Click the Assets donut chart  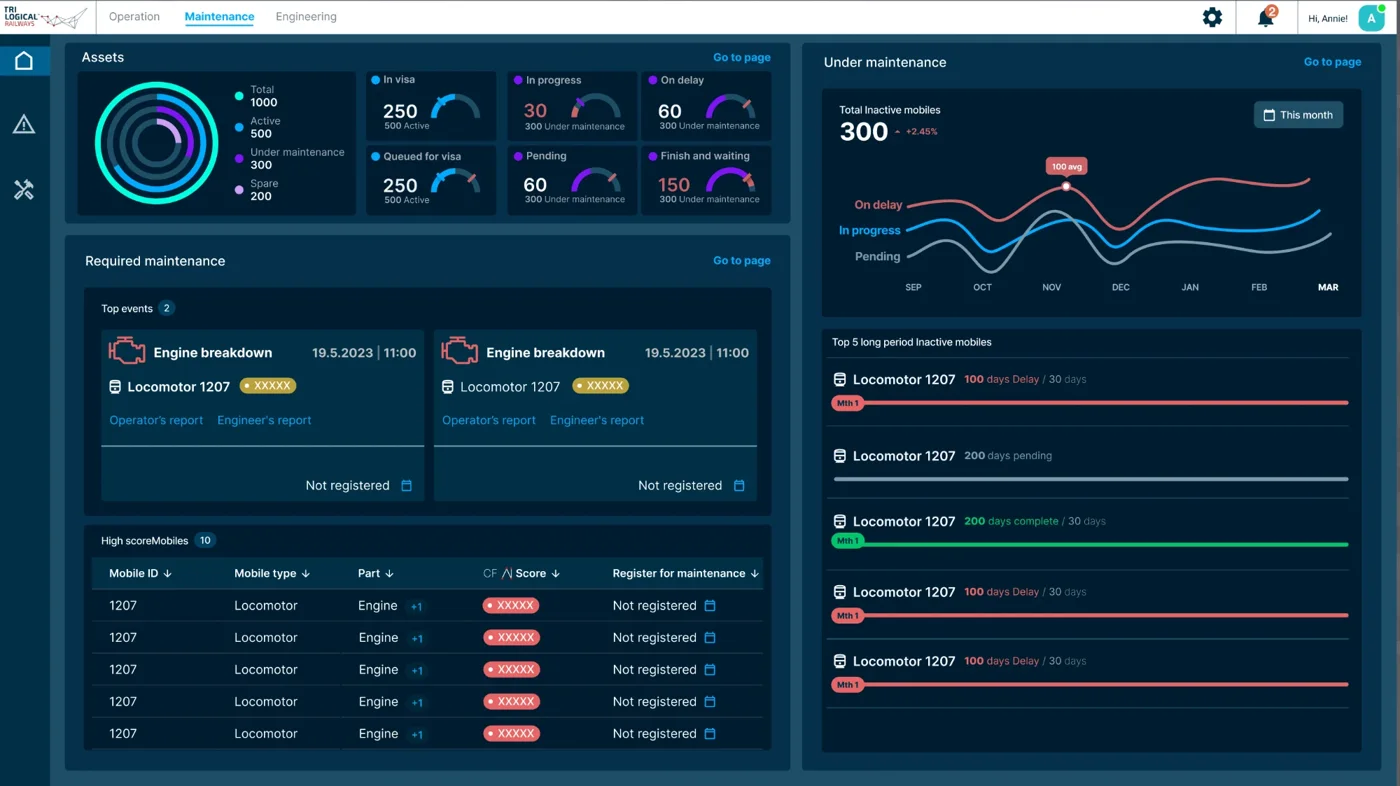click(156, 143)
